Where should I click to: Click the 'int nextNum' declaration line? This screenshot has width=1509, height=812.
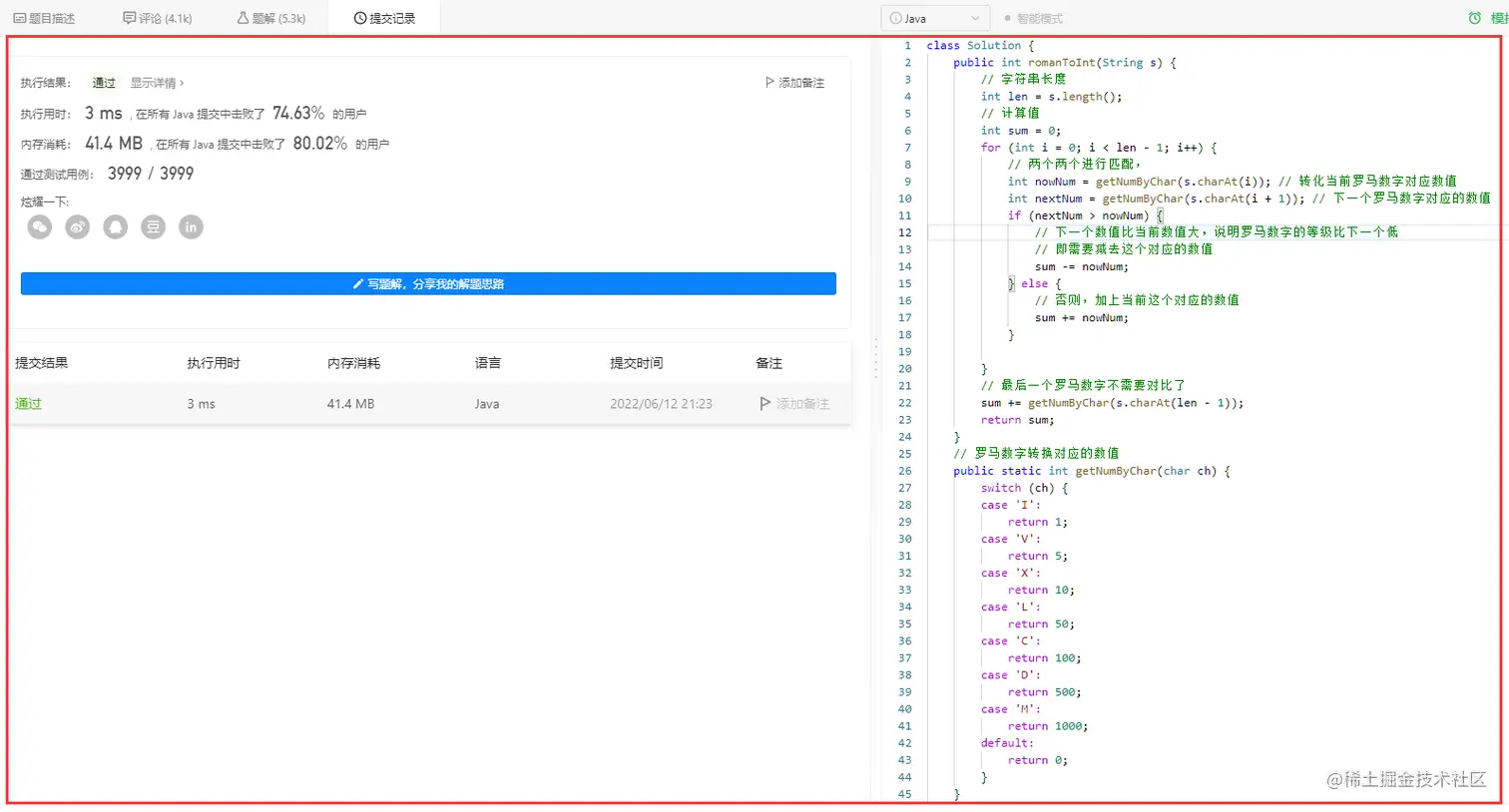pyautogui.click(x=1250, y=199)
